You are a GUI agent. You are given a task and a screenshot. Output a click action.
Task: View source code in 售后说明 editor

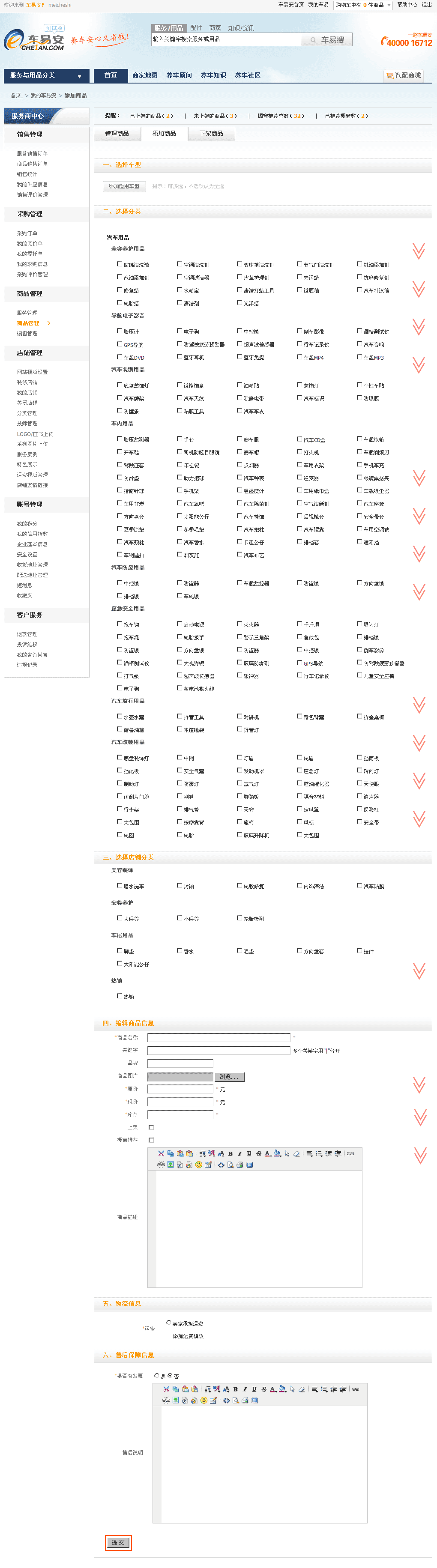pyautogui.click(x=226, y=1400)
